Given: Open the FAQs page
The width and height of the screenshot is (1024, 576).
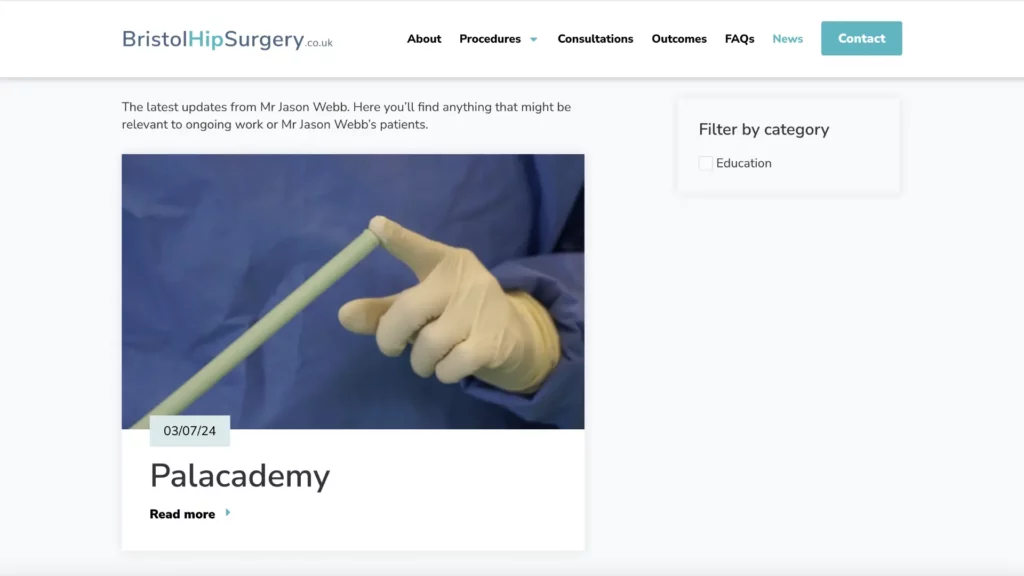Looking at the screenshot, I should click(x=739, y=39).
